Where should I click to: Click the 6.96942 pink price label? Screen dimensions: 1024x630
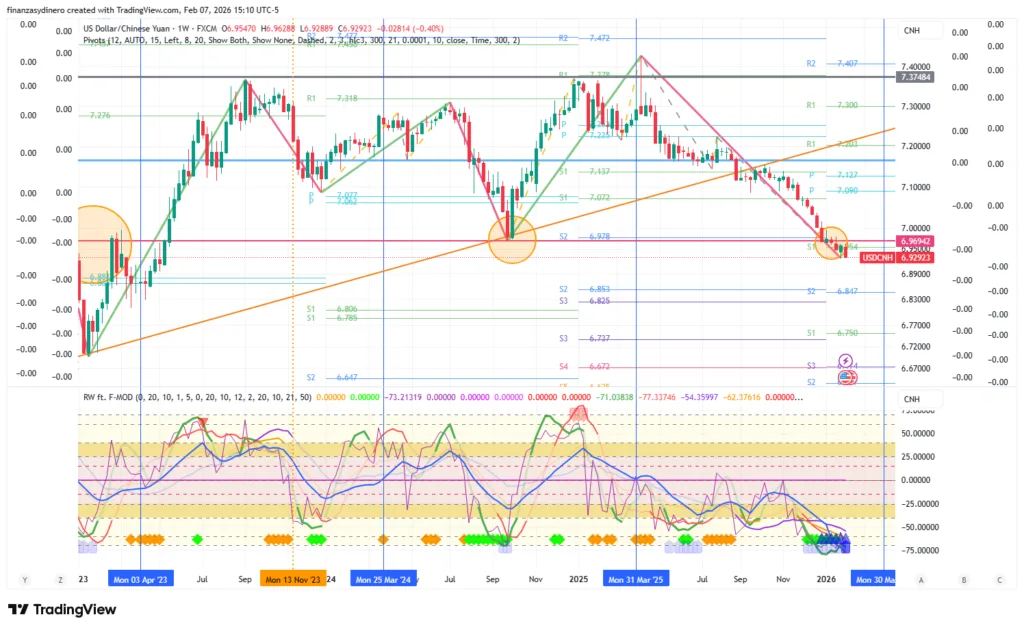tap(915, 241)
